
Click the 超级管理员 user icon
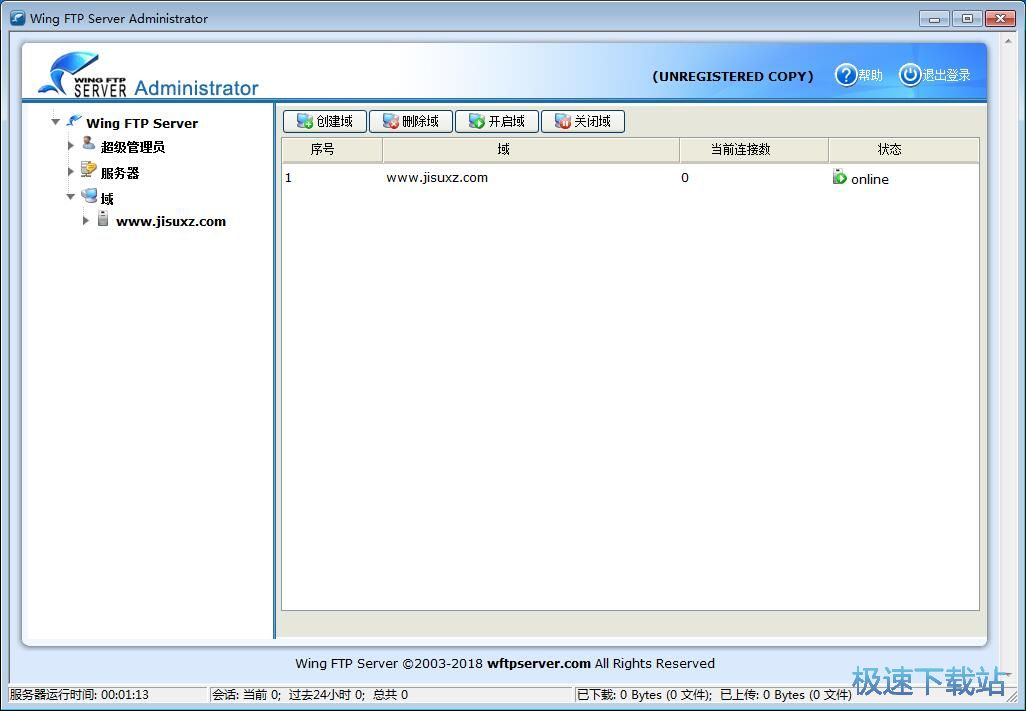(x=88, y=143)
